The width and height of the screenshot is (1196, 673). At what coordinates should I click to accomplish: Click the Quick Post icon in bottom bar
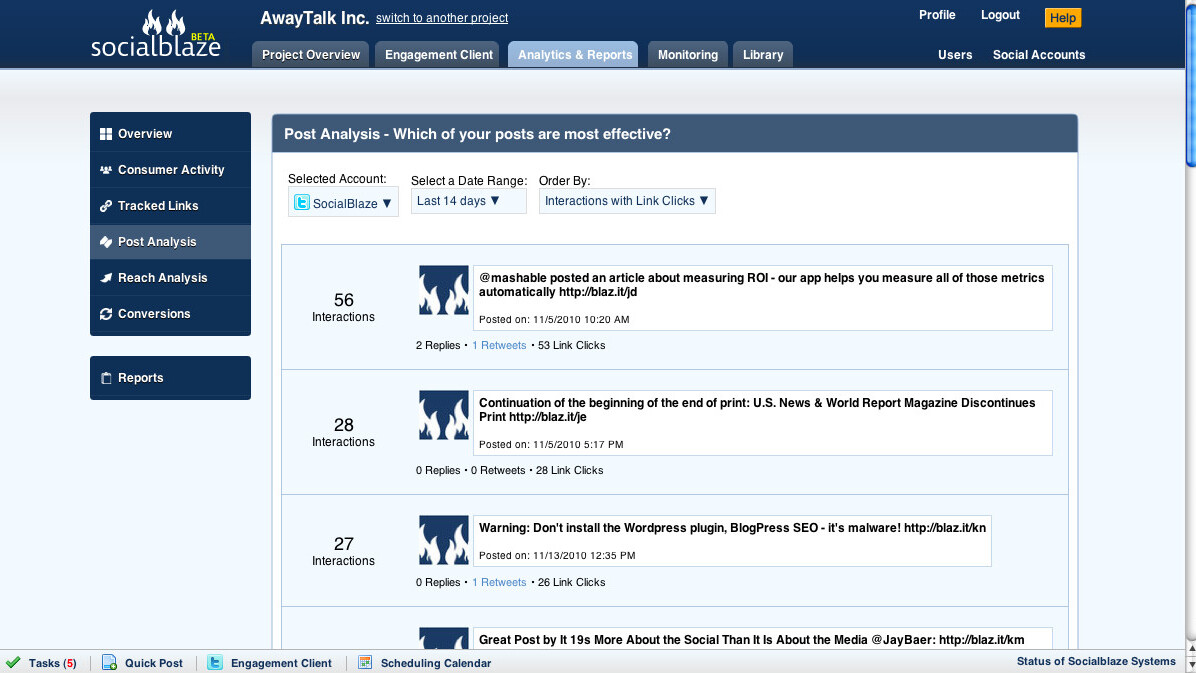tap(109, 662)
